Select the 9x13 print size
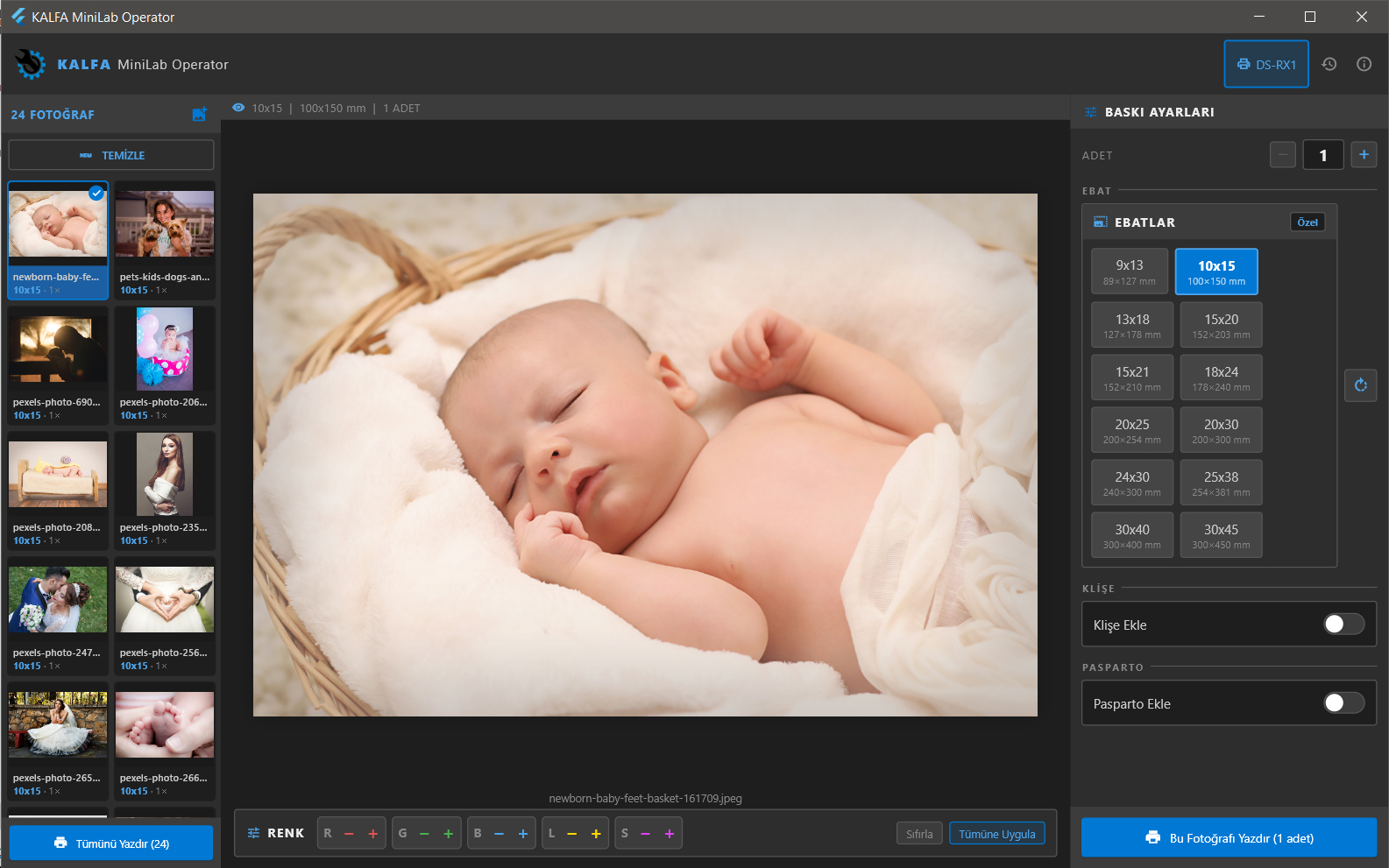Viewport: 1389px width, 868px height. pos(1130,272)
